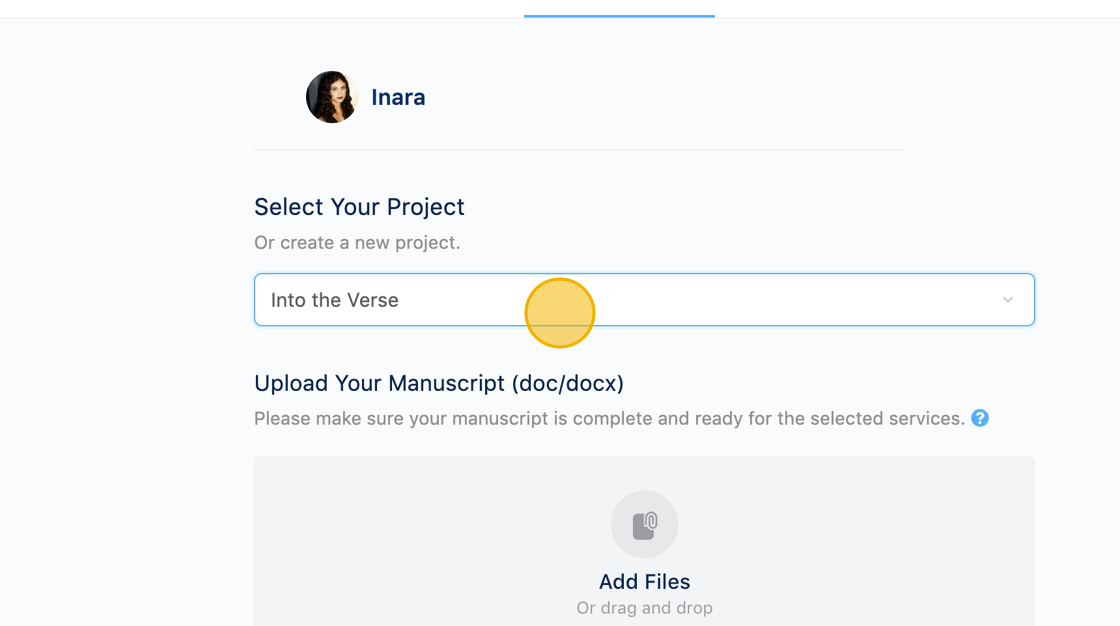The image size is (1120, 626).
Task: Click the "Upload Your Manuscript (doc/docx)" heading
Action: [439, 383]
